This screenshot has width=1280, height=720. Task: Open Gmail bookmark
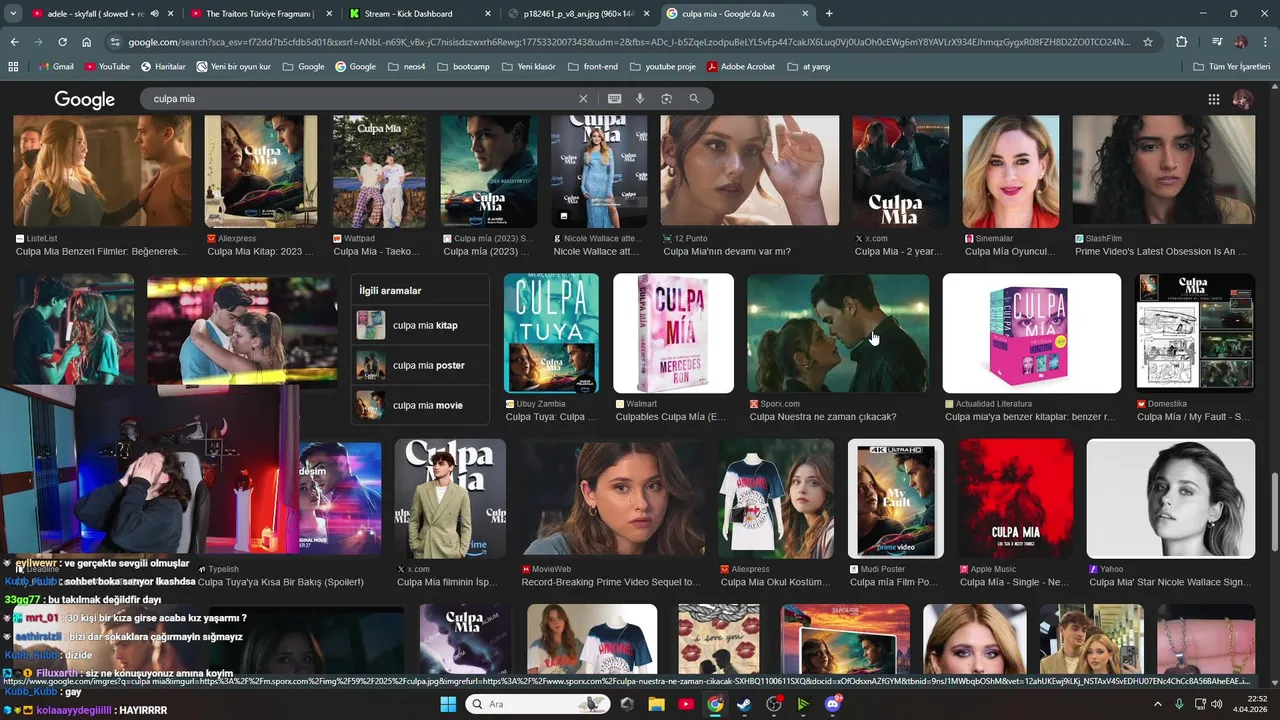[x=56, y=66]
